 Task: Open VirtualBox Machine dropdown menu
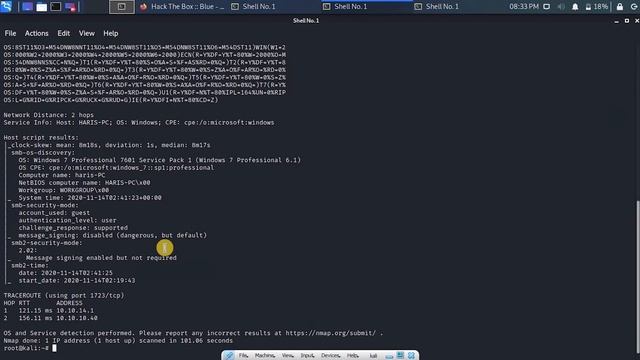click(x=265, y=356)
